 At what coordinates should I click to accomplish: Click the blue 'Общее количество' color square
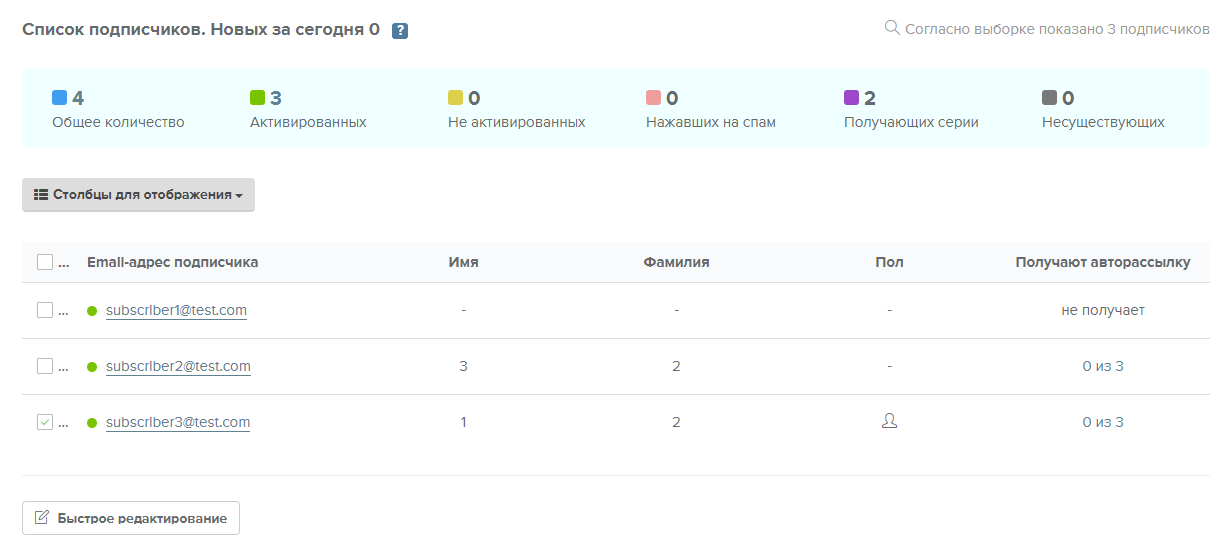[x=59, y=98]
